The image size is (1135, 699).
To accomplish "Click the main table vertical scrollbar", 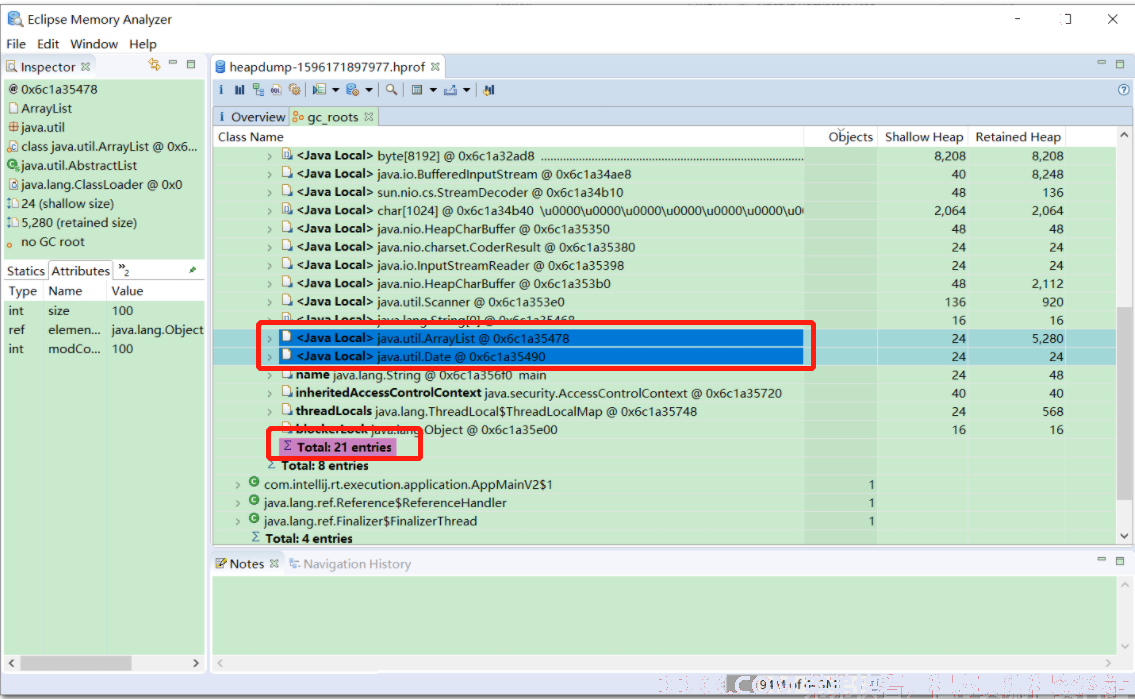I will point(1123,402).
